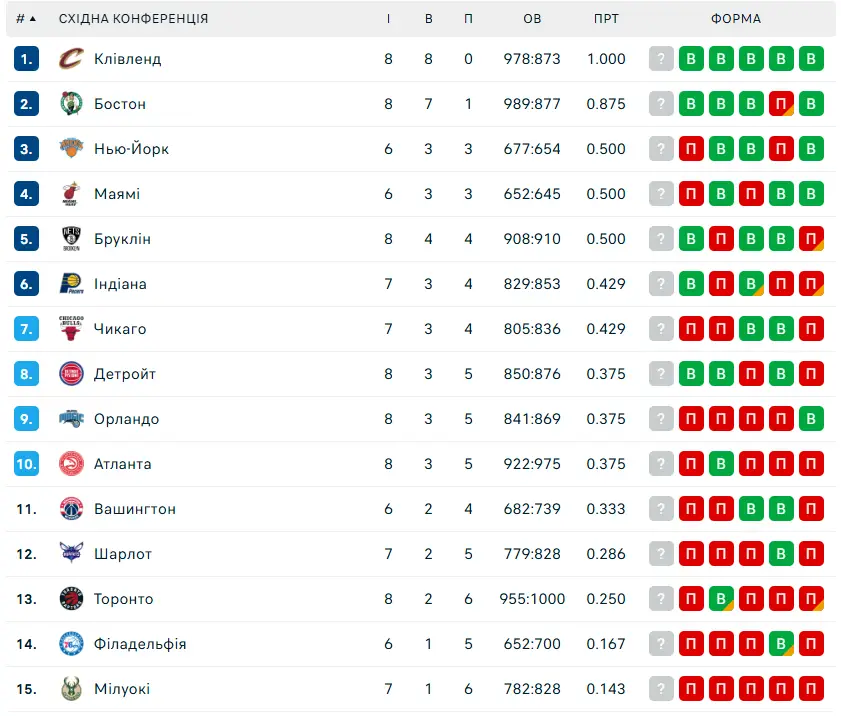Sort standings by ПРТ column header
The height and width of the screenshot is (716, 841).
click(x=606, y=19)
